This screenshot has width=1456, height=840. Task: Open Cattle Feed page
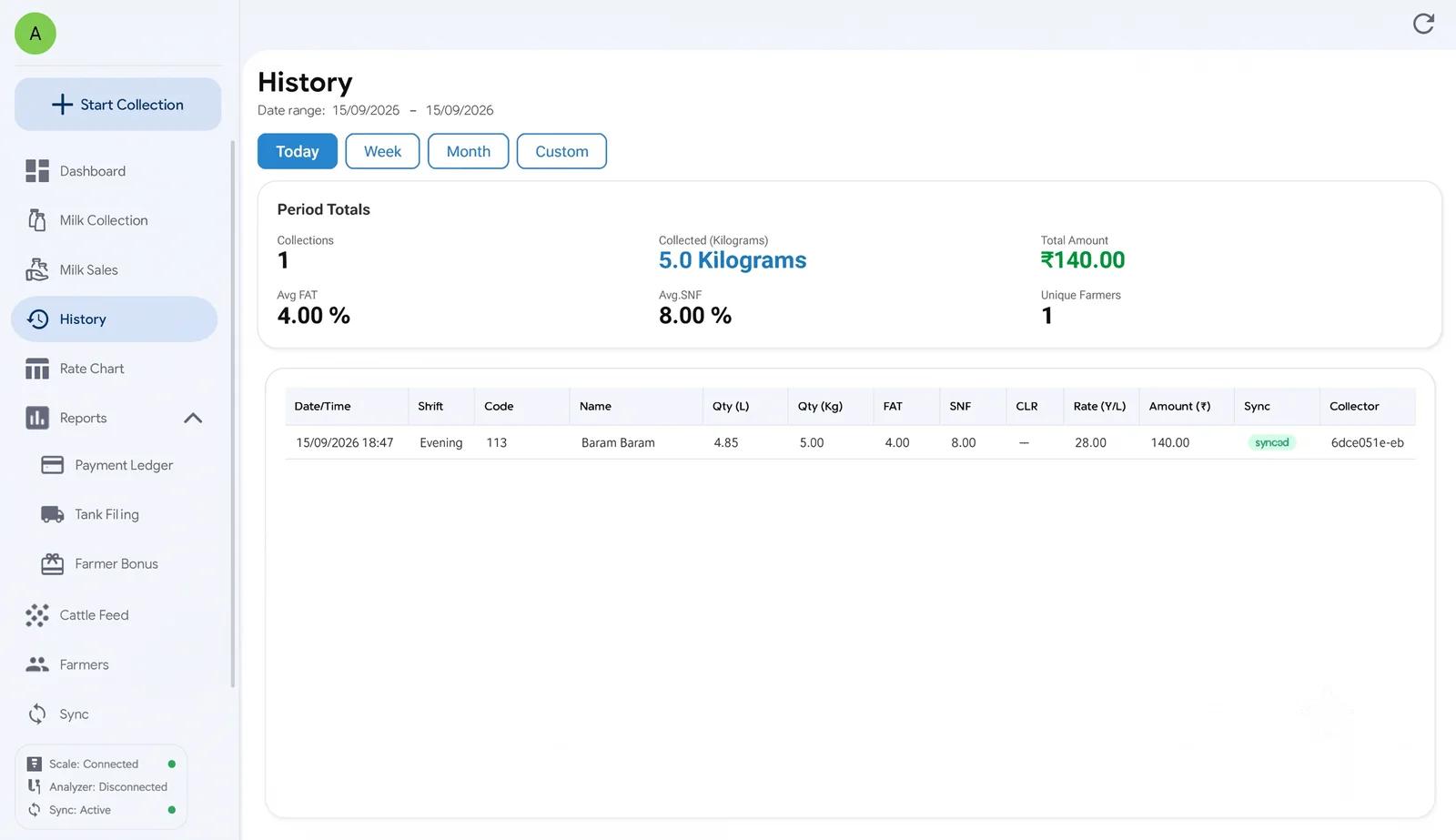[x=94, y=615]
